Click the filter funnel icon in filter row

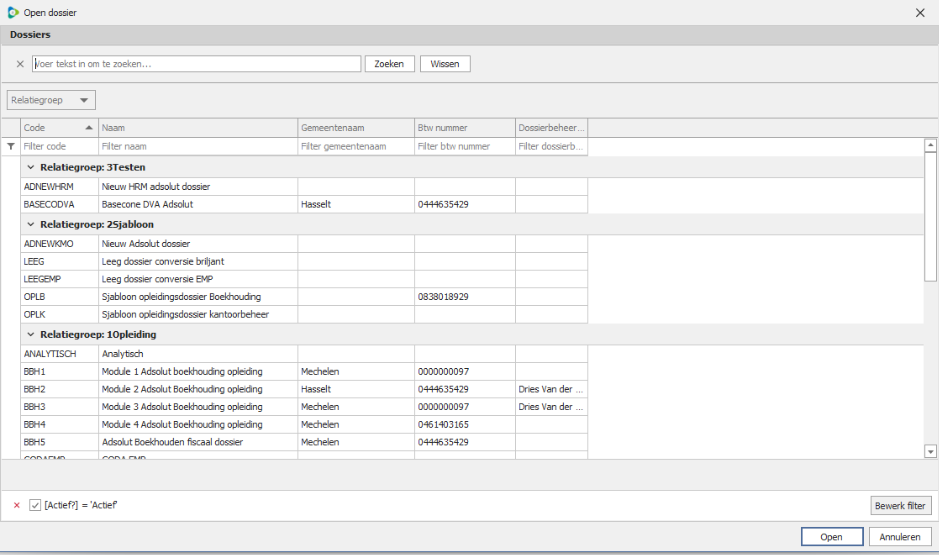coord(11,146)
